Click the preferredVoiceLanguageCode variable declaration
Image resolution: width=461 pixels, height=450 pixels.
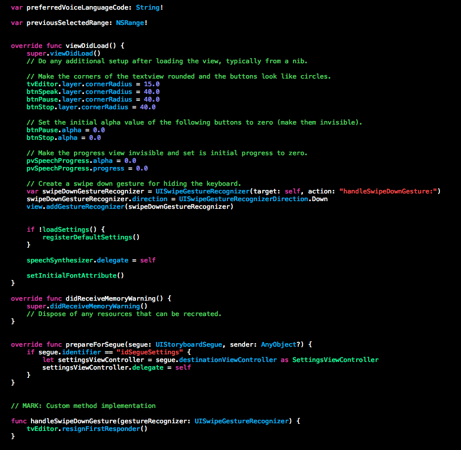click(87, 7)
